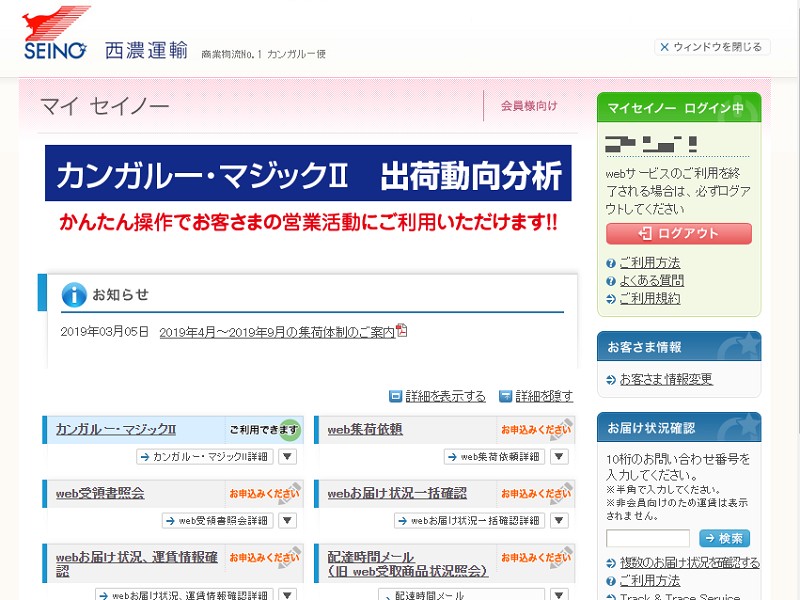Click the arrow icon beside ご利用規約
800x600 pixels.
[611, 299]
